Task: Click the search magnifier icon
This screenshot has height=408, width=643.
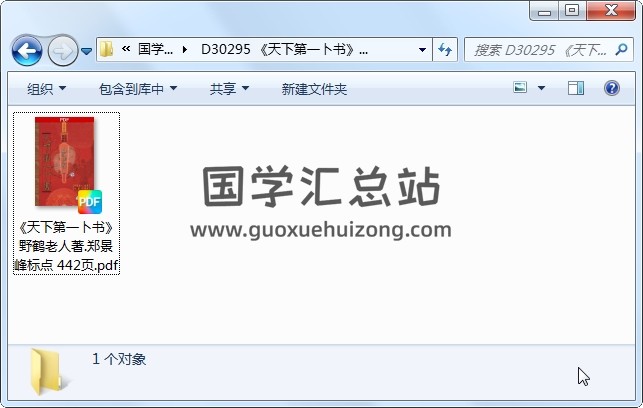Action: (621, 50)
